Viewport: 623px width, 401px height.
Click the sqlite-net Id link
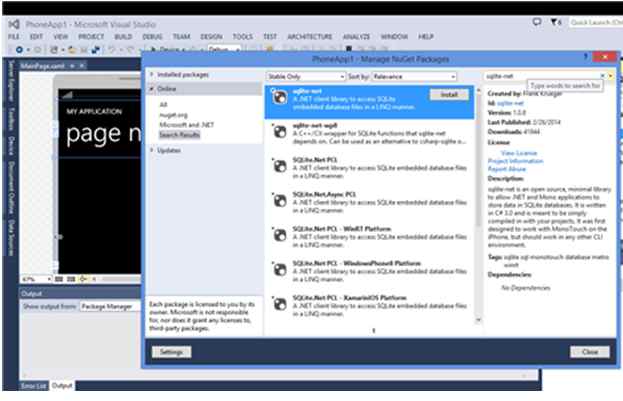510,103
